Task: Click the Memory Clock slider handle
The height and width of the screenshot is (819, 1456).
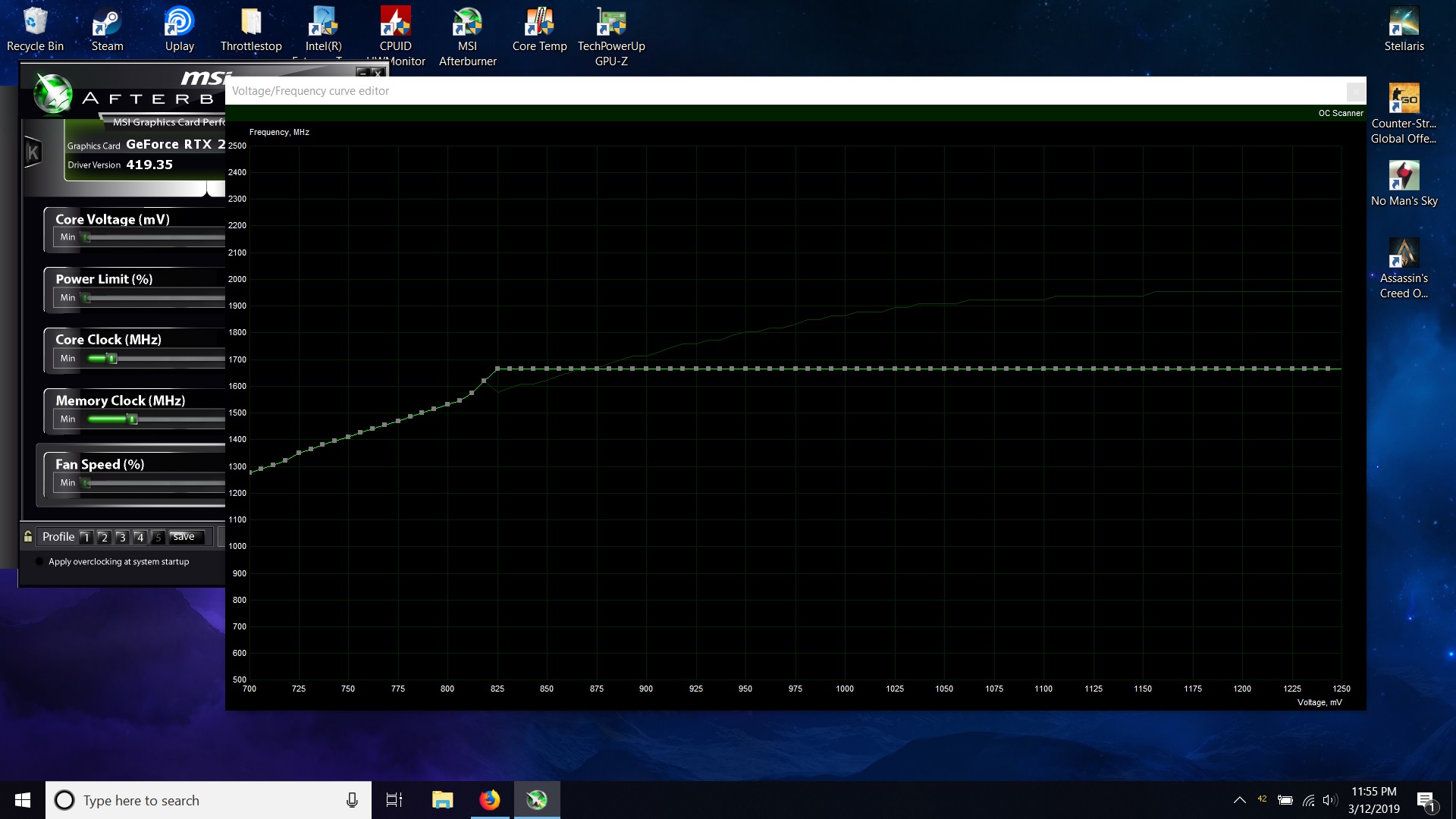Action: [x=133, y=419]
